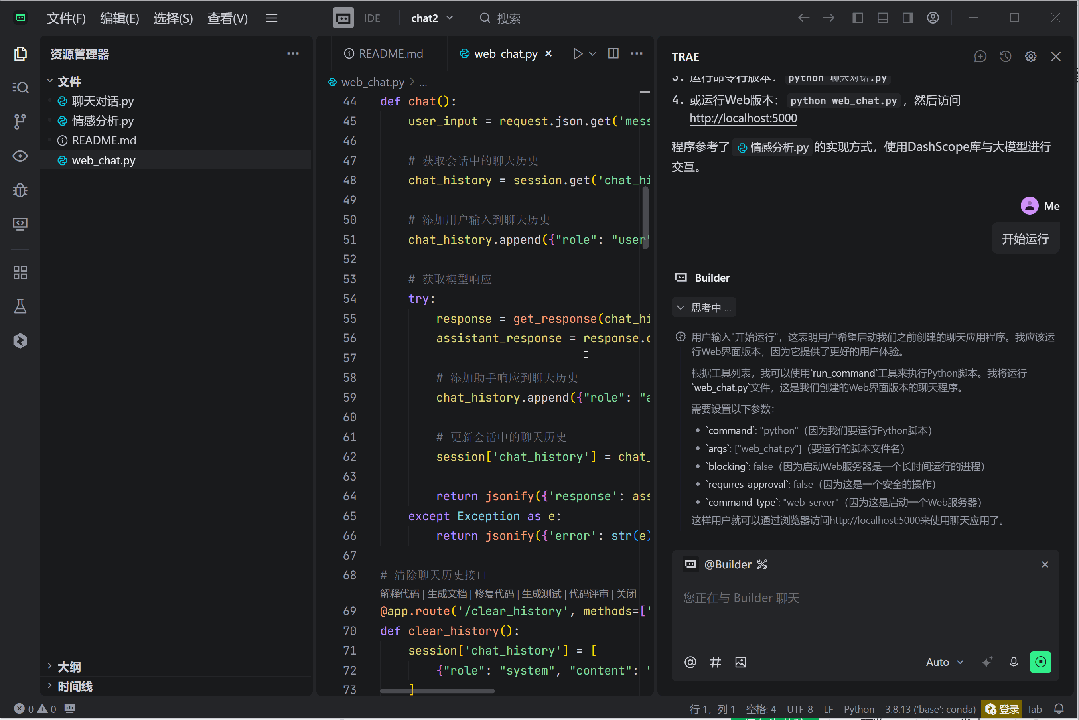1079x720 pixels.
Task: Expand the 大纲 outline section
Action: tap(69, 667)
